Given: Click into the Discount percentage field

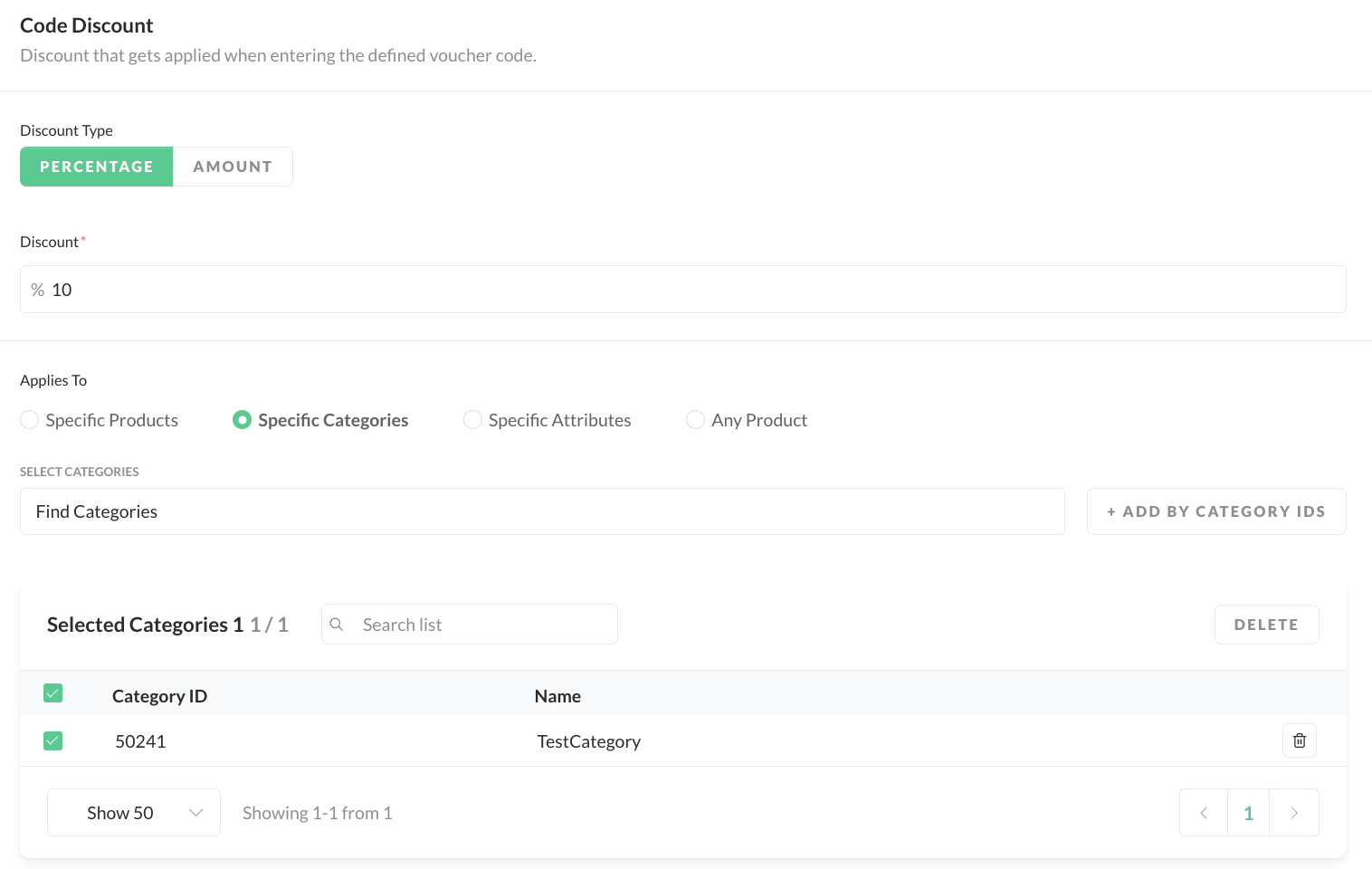Looking at the screenshot, I should [x=688, y=290].
